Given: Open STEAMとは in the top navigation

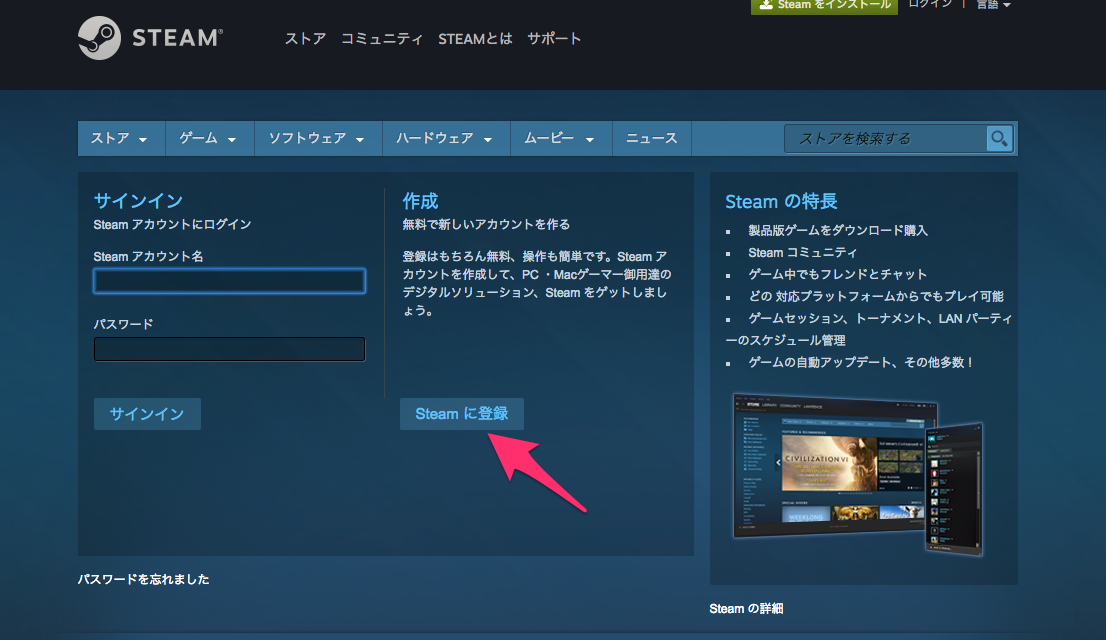Looking at the screenshot, I should (475, 39).
